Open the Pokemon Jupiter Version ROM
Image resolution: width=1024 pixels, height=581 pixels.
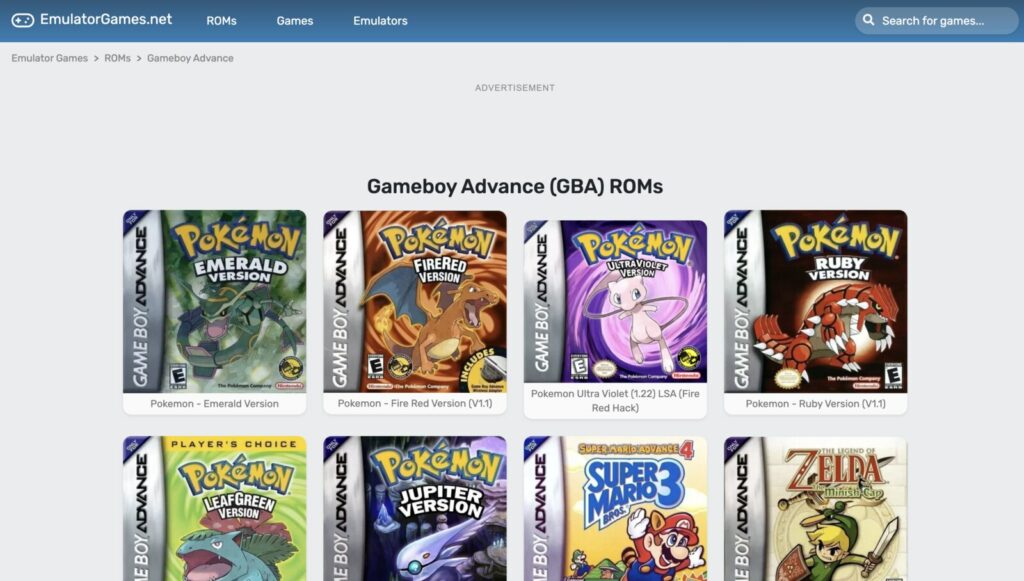415,510
